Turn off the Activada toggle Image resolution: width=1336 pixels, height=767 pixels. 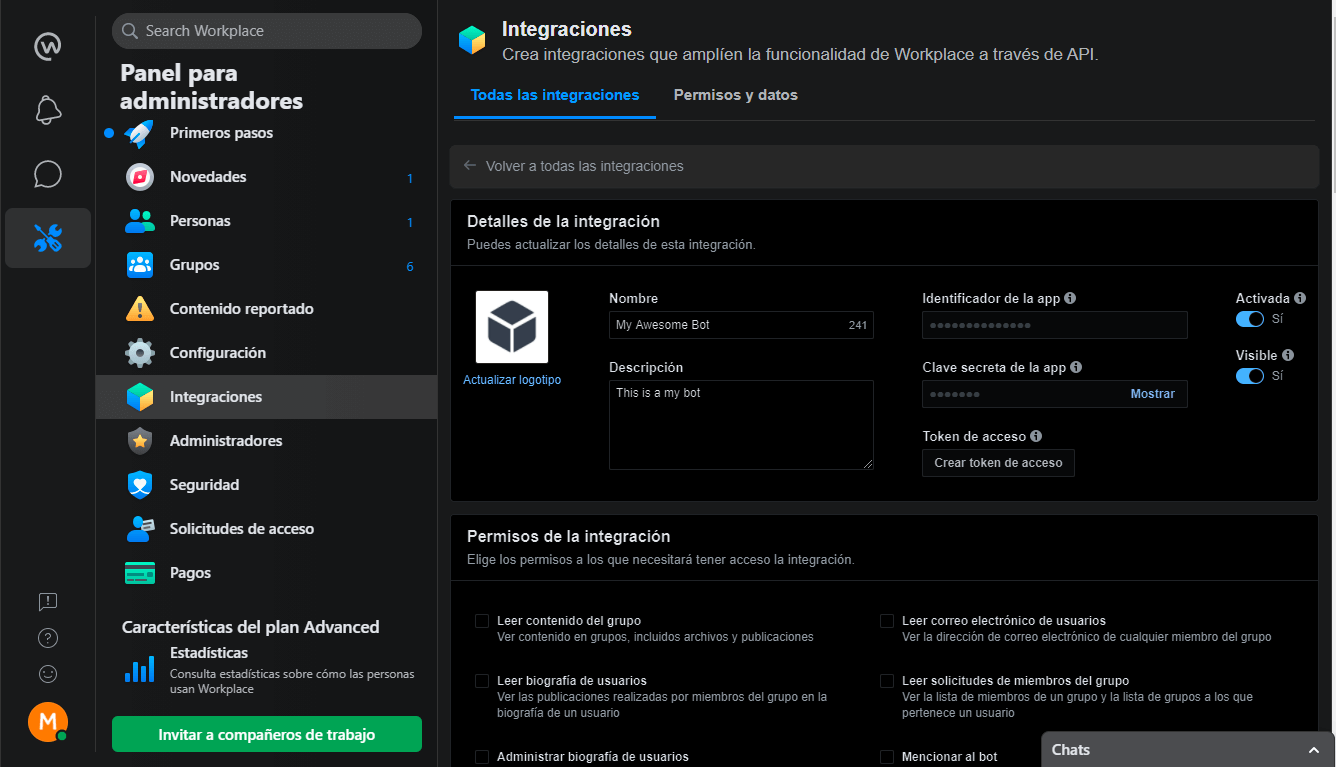coord(1250,319)
